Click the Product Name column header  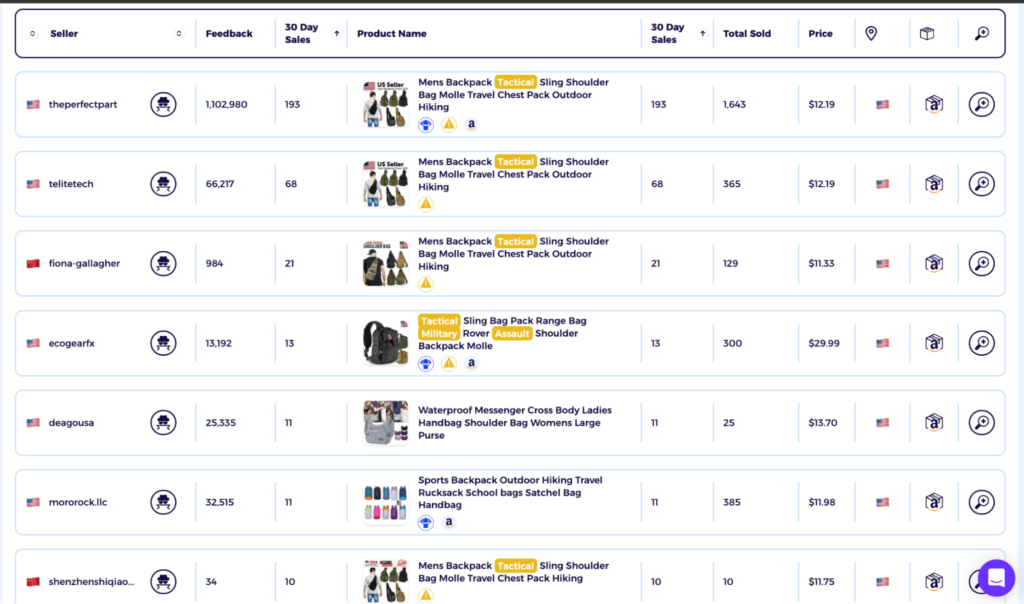pos(392,33)
